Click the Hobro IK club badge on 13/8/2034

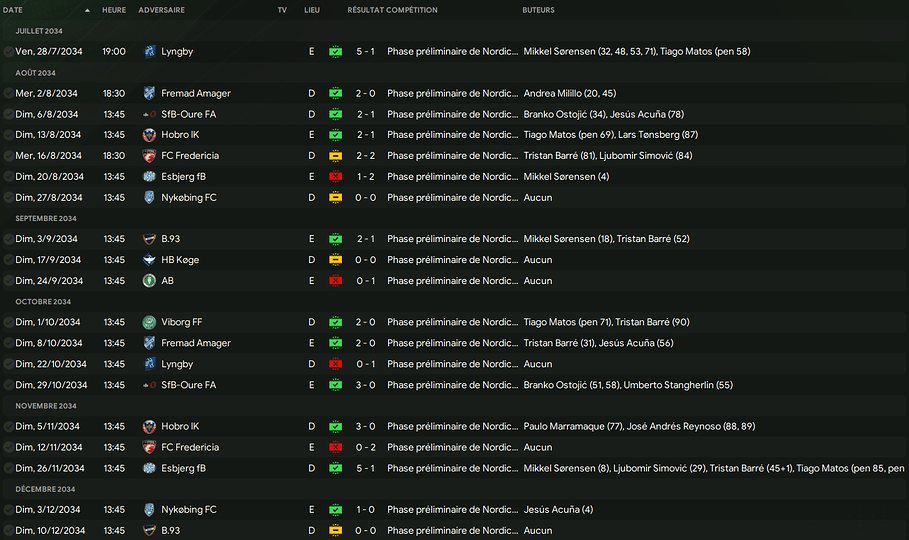click(x=150, y=135)
